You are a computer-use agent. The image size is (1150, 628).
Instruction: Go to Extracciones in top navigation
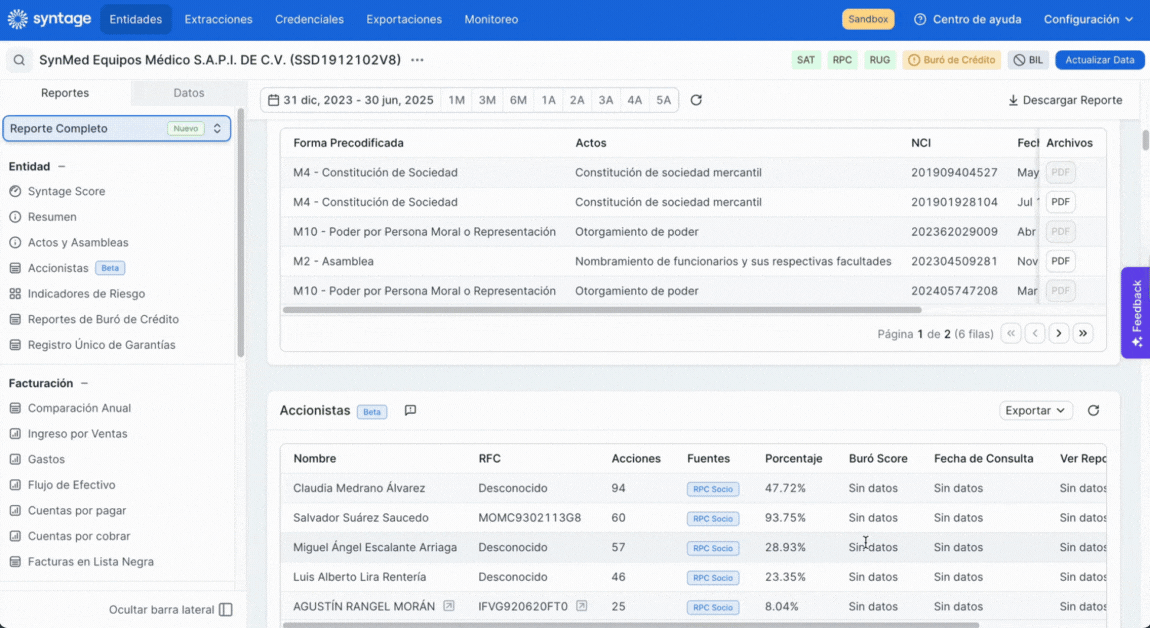click(219, 19)
